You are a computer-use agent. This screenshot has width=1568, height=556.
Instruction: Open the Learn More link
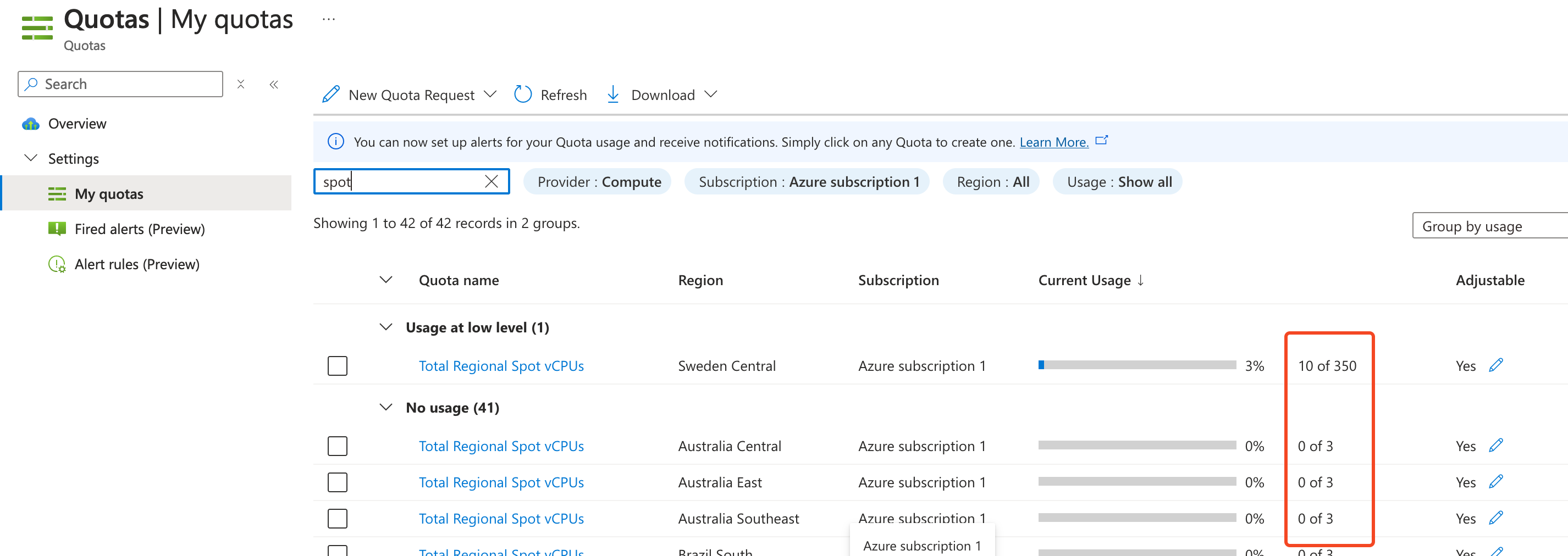point(1054,142)
